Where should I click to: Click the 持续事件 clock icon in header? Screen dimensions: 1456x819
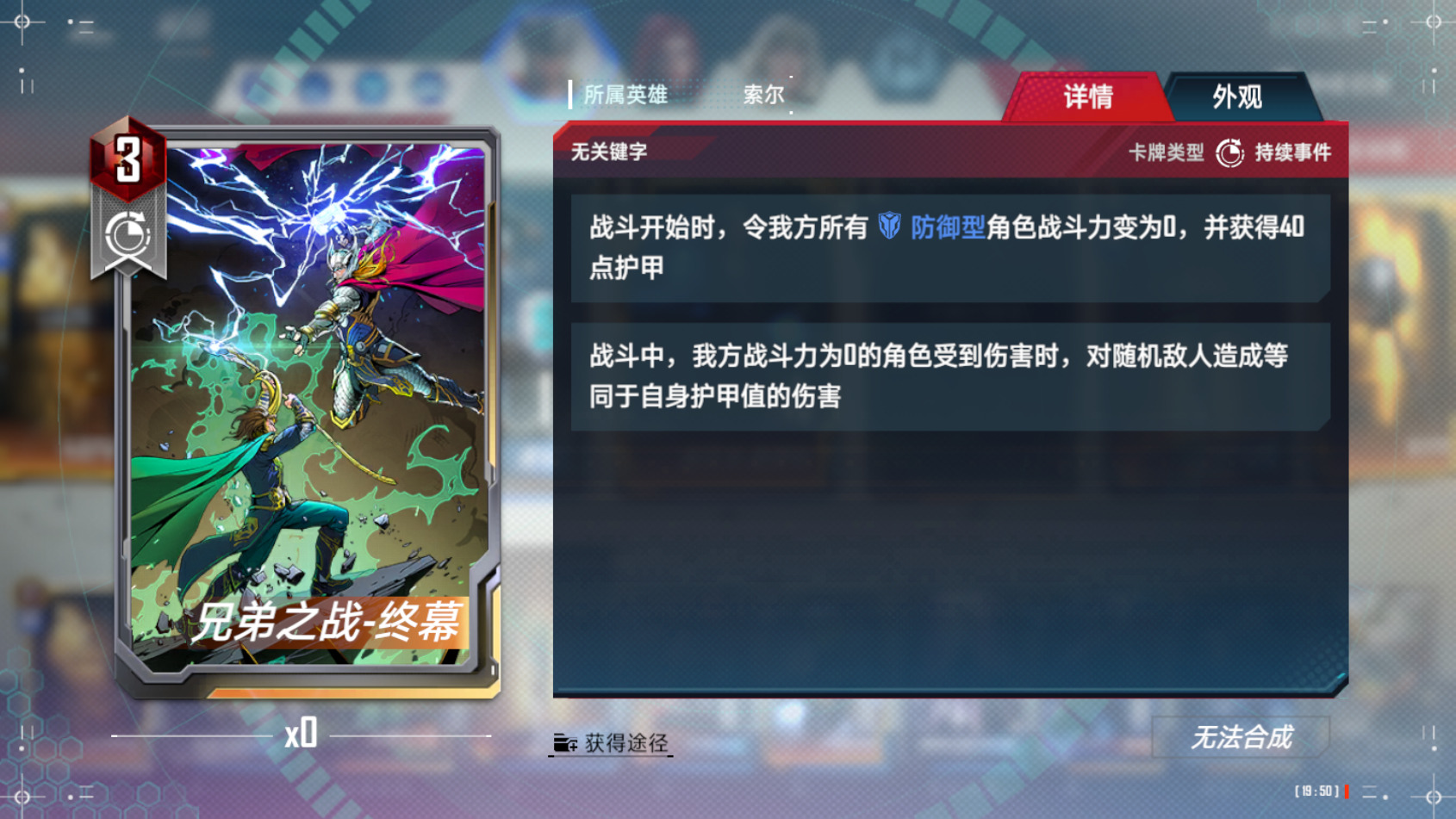(x=1229, y=153)
